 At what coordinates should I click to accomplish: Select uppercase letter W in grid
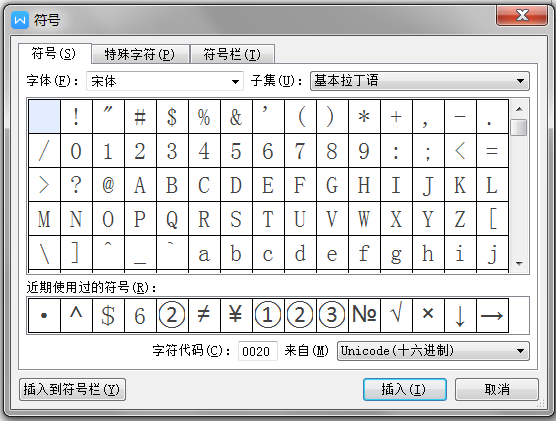(x=365, y=219)
